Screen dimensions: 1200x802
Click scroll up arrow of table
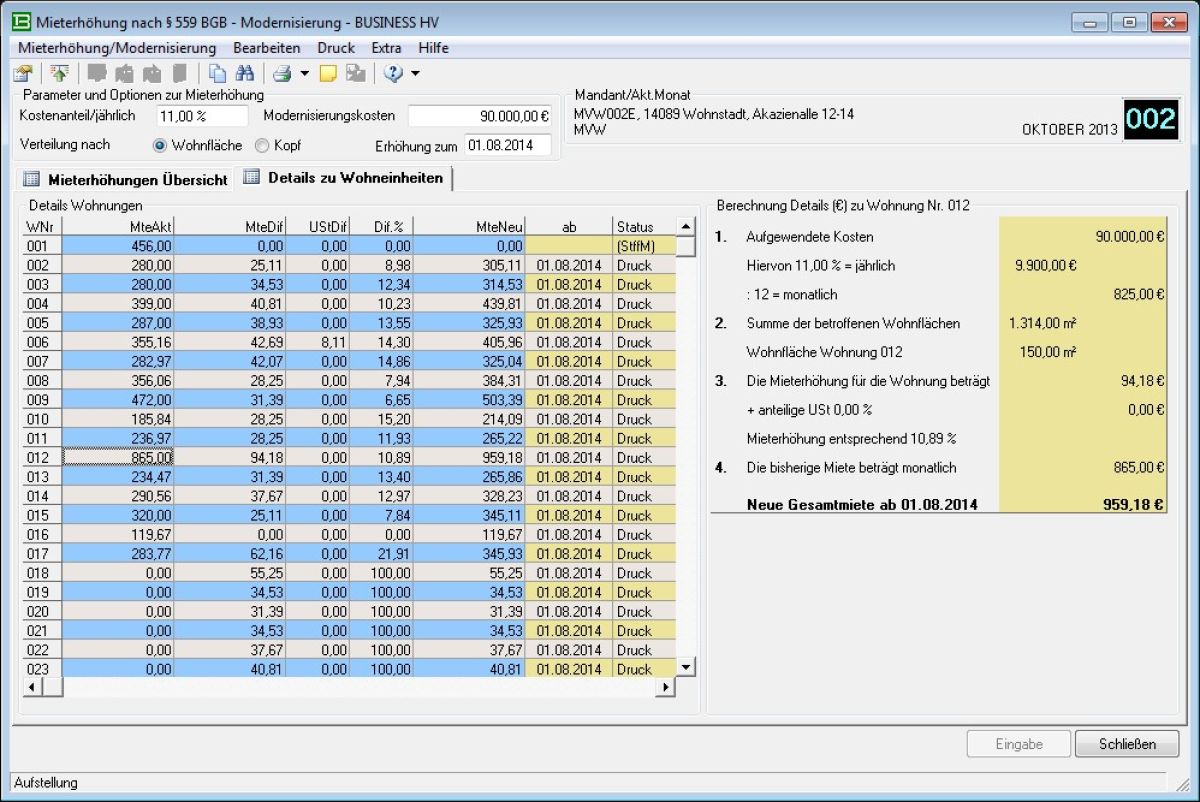(x=686, y=227)
